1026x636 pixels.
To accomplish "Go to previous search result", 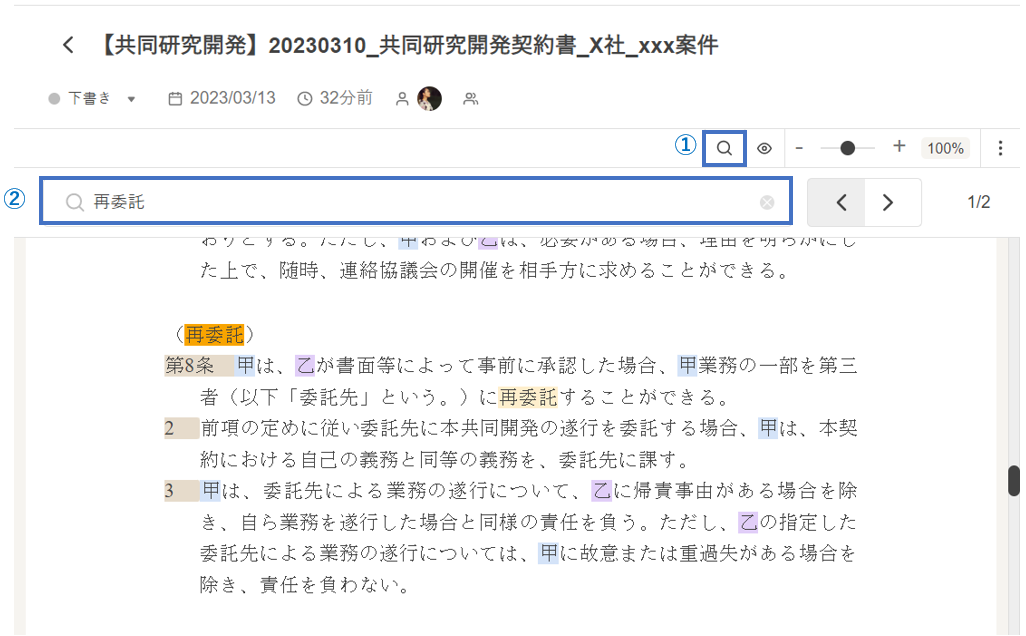I will click(x=841, y=202).
